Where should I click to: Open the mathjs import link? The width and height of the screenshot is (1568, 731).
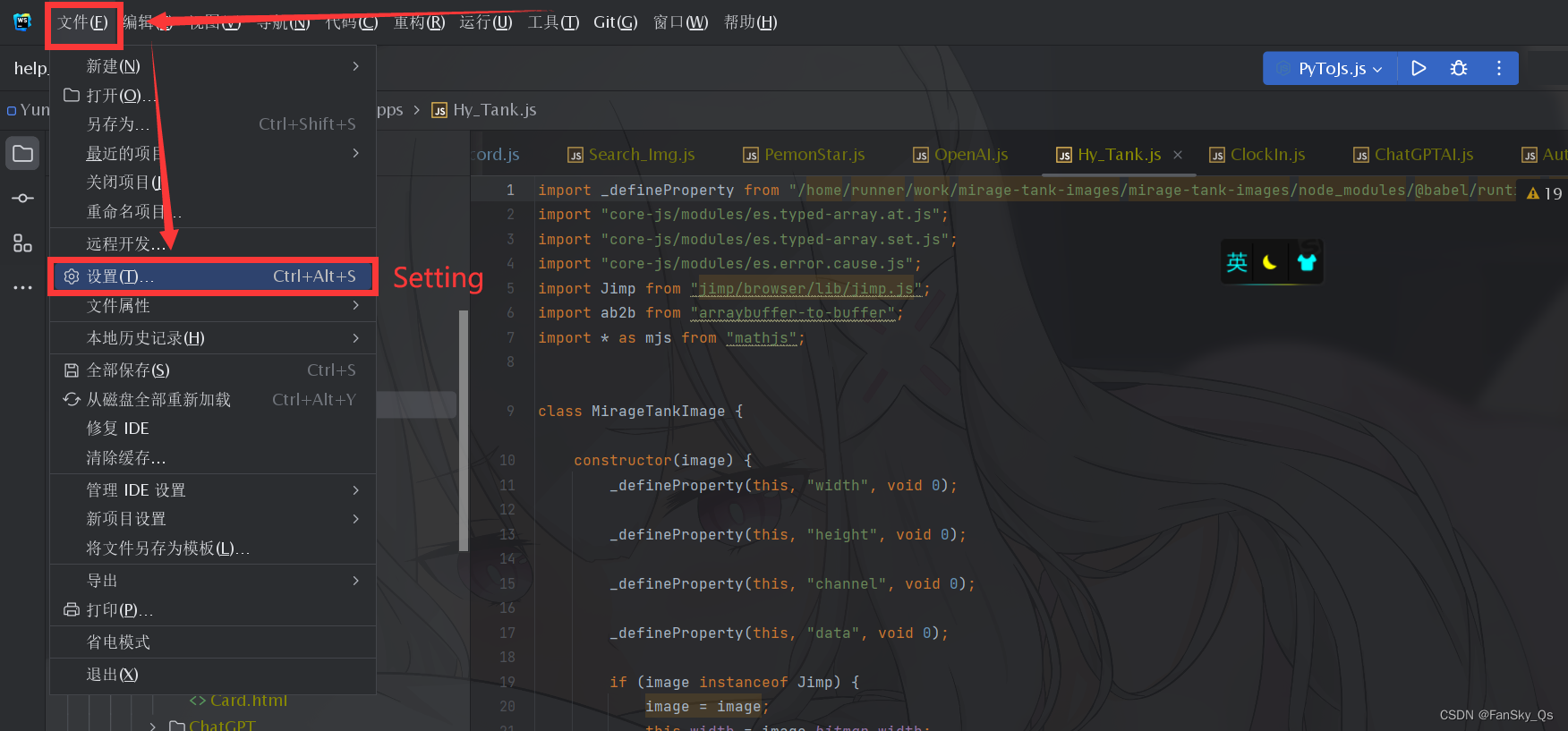762,337
